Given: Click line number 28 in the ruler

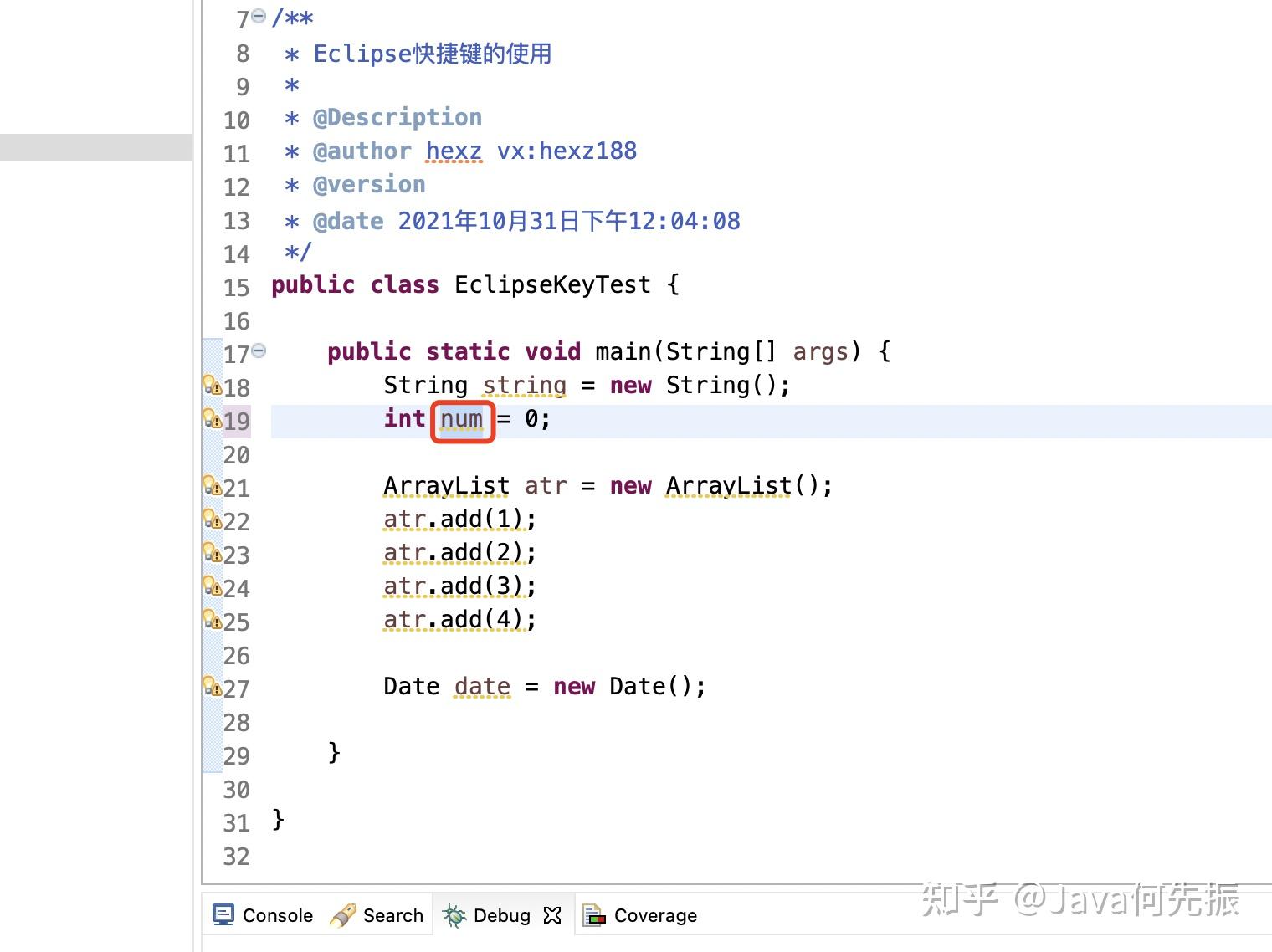Looking at the screenshot, I should [x=237, y=723].
